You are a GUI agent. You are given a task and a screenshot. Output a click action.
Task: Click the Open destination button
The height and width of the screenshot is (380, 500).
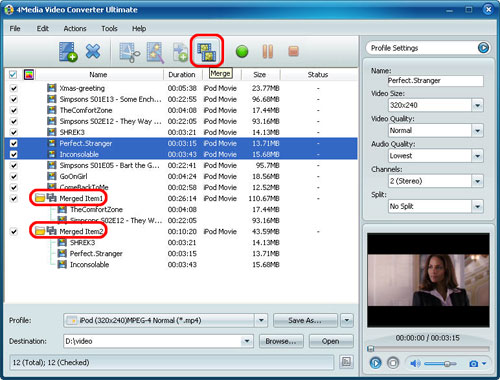pos(331,341)
